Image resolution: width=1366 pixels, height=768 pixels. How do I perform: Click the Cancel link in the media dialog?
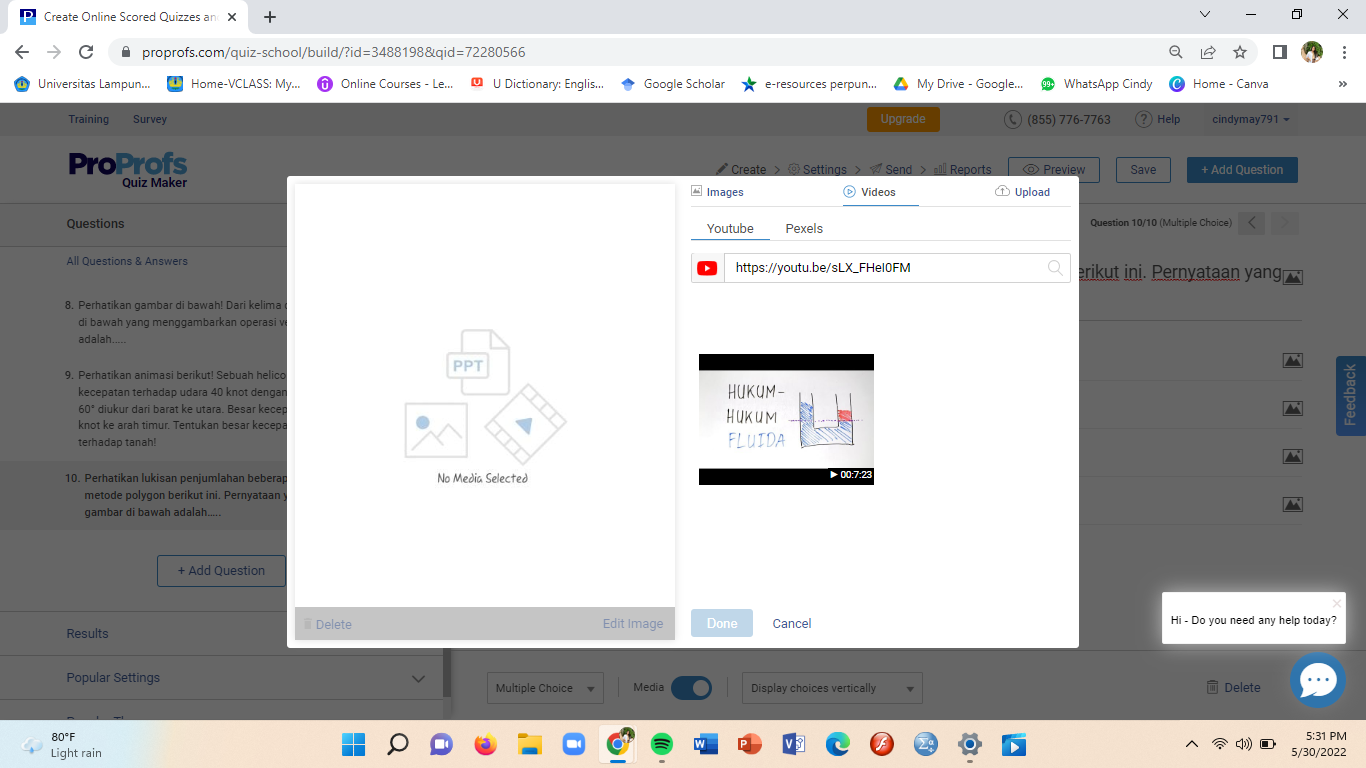coord(791,623)
